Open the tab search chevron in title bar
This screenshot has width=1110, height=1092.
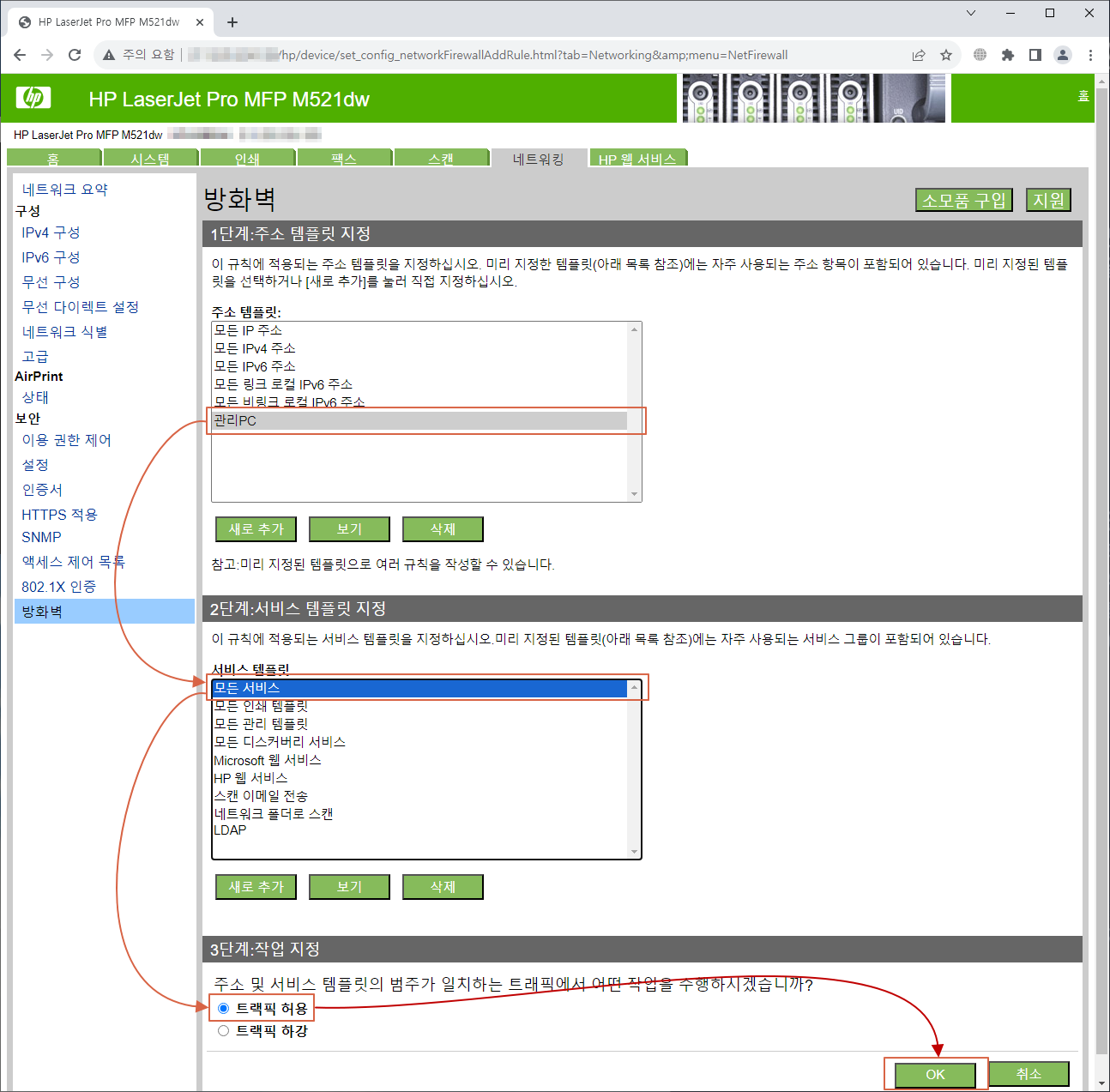tap(971, 13)
